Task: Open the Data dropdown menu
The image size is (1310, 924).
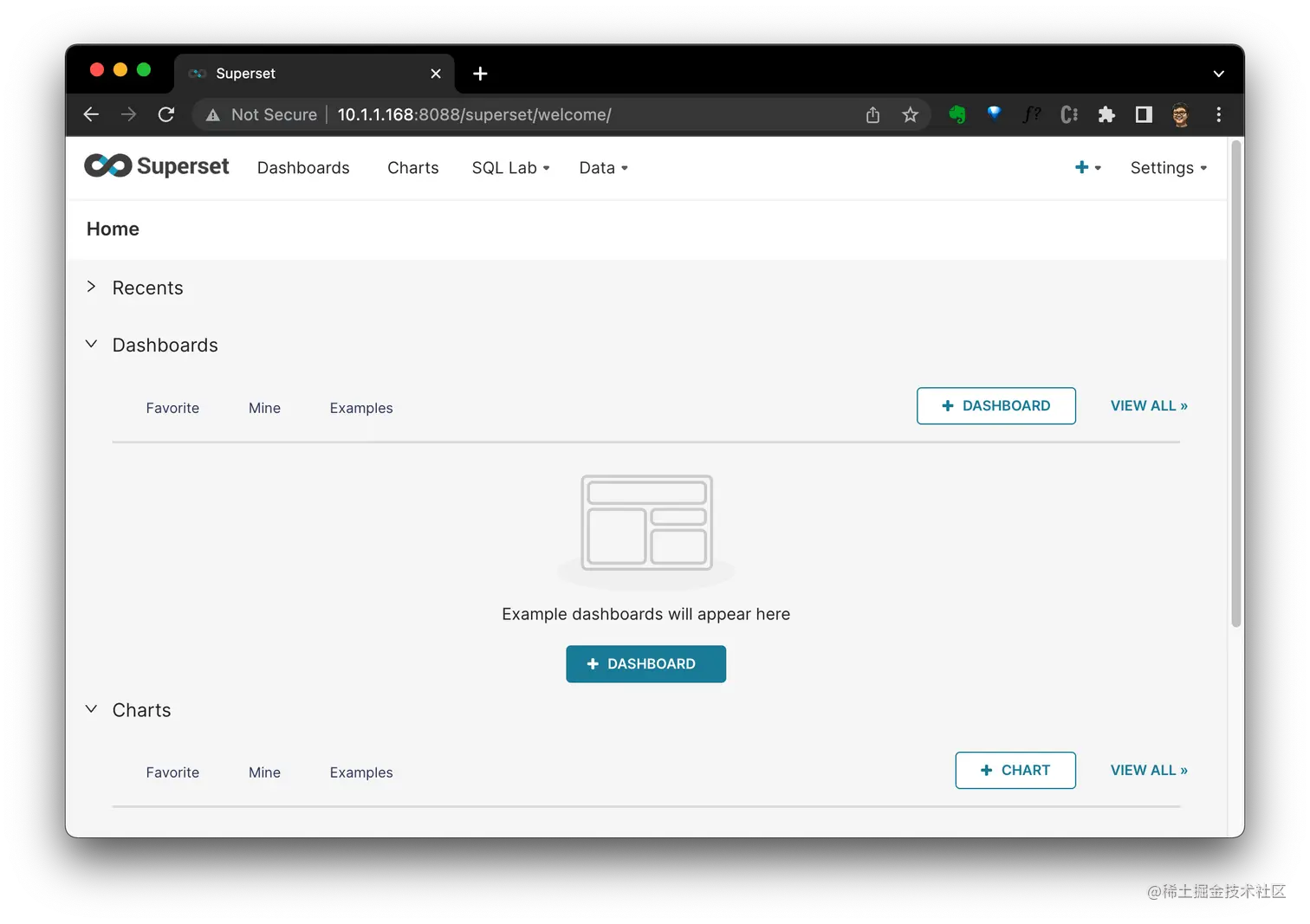Action: (603, 168)
